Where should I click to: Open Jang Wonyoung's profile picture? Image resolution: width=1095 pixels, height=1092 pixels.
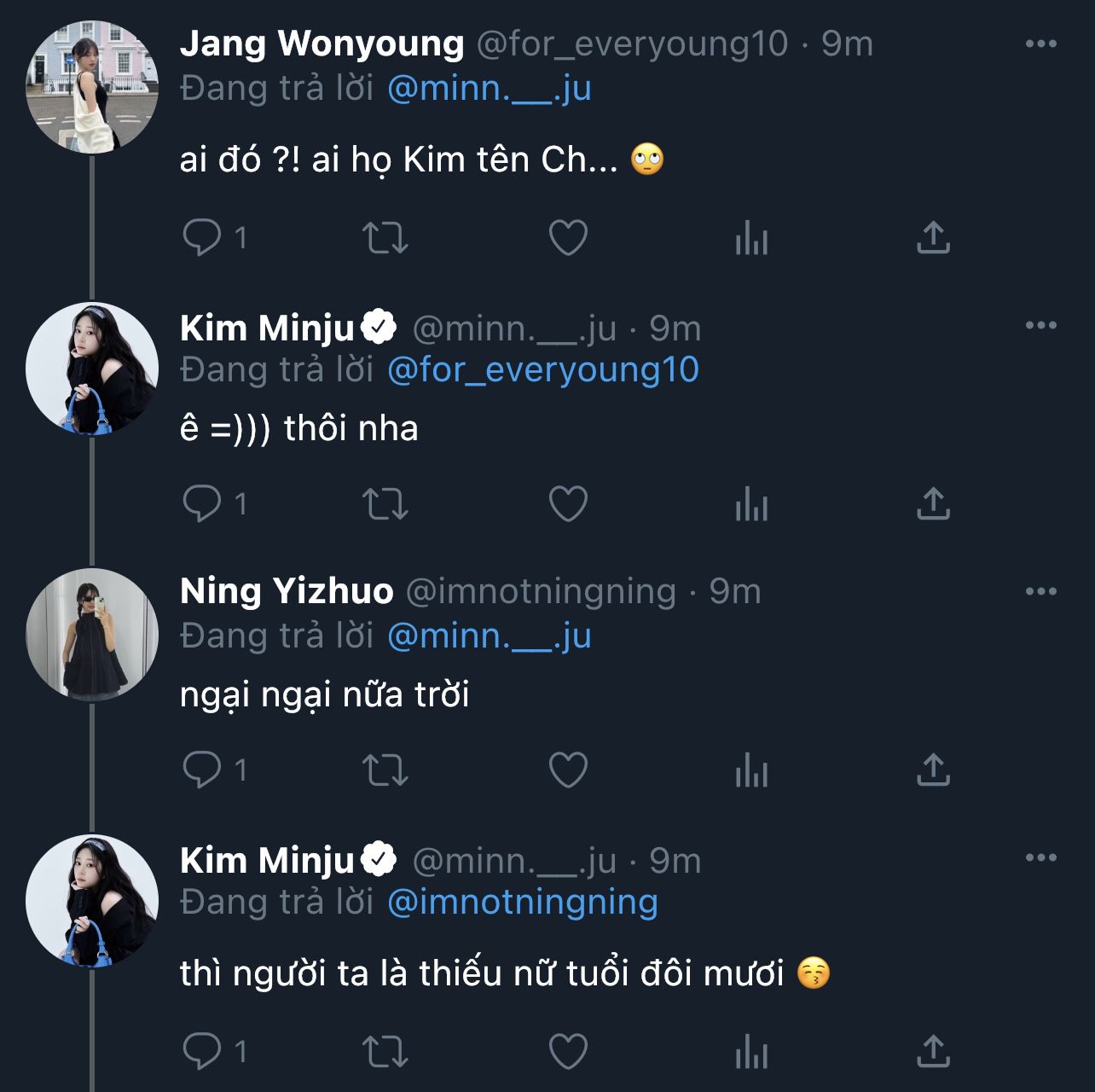tap(92, 87)
